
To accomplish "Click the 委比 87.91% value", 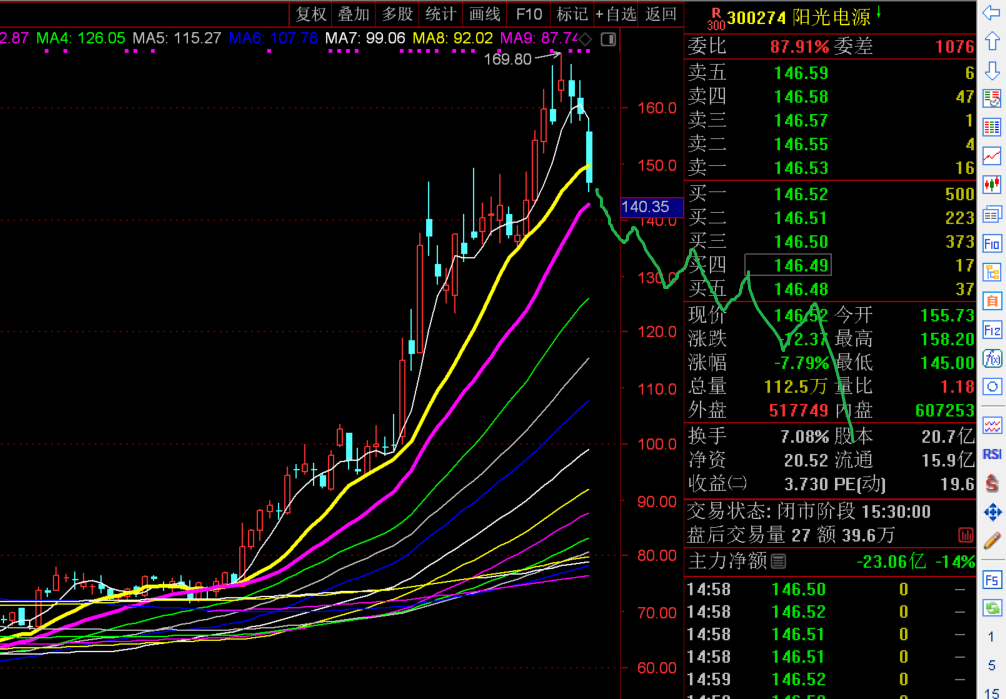I will pyautogui.click(x=799, y=46).
